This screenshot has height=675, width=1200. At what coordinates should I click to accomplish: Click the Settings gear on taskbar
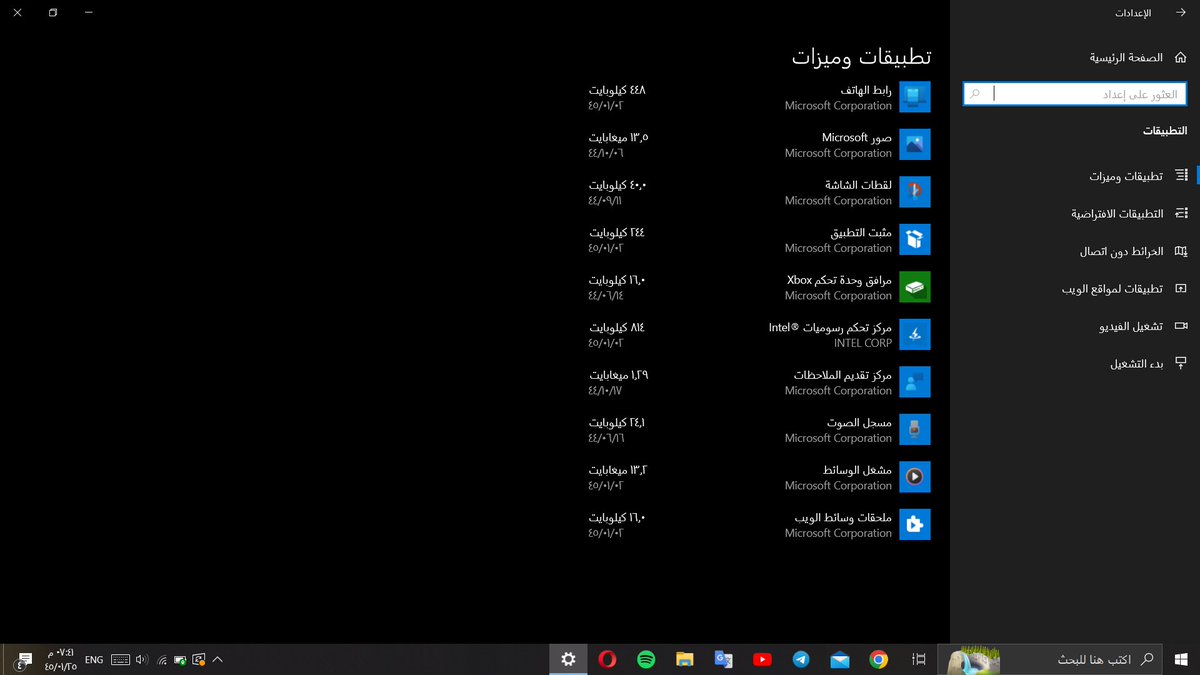point(568,659)
